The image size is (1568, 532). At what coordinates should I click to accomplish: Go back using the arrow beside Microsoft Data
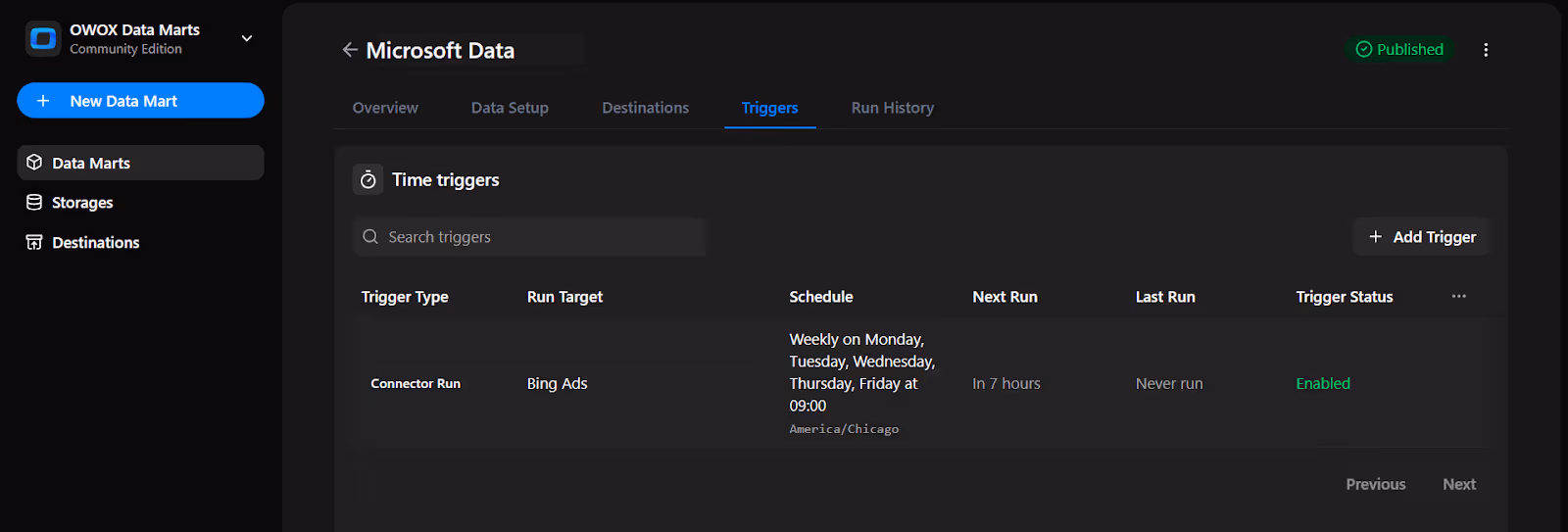(350, 49)
